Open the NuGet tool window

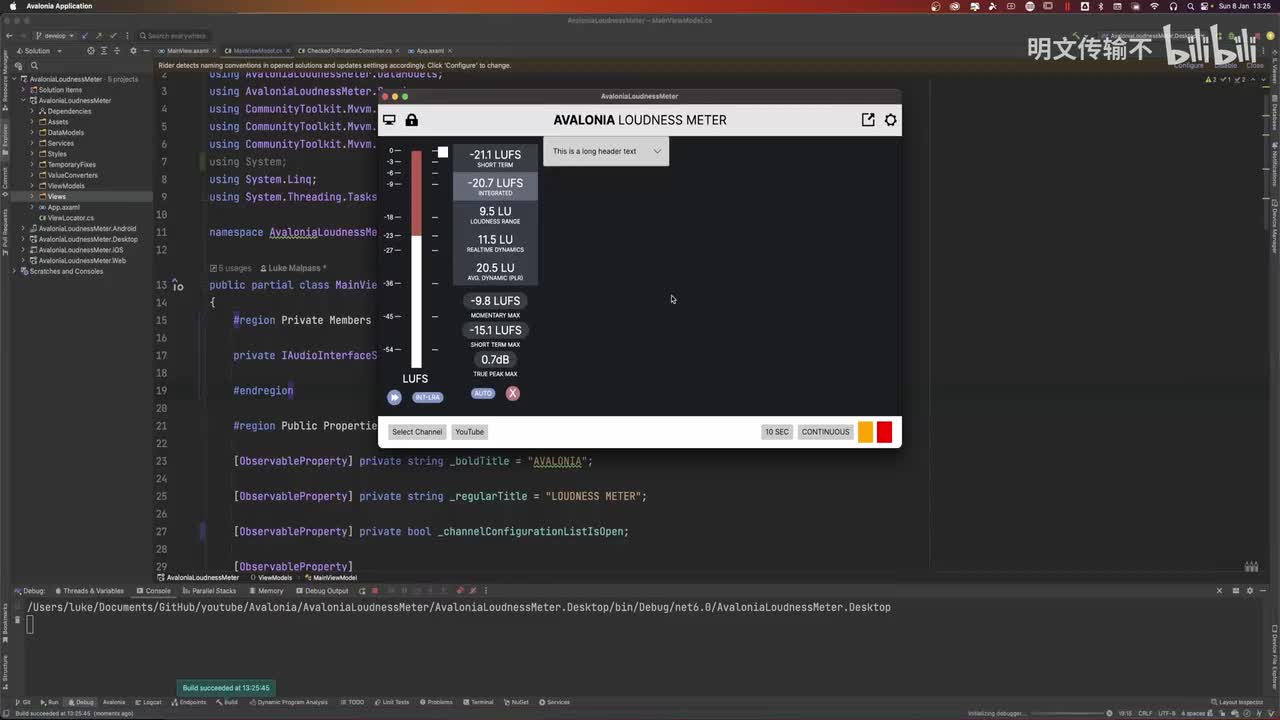point(516,702)
